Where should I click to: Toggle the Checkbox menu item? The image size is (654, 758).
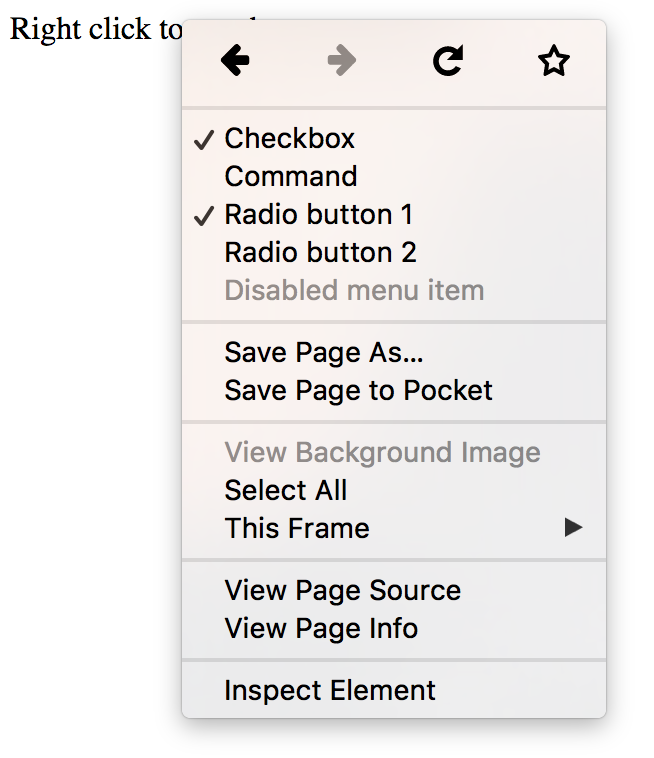coord(290,139)
